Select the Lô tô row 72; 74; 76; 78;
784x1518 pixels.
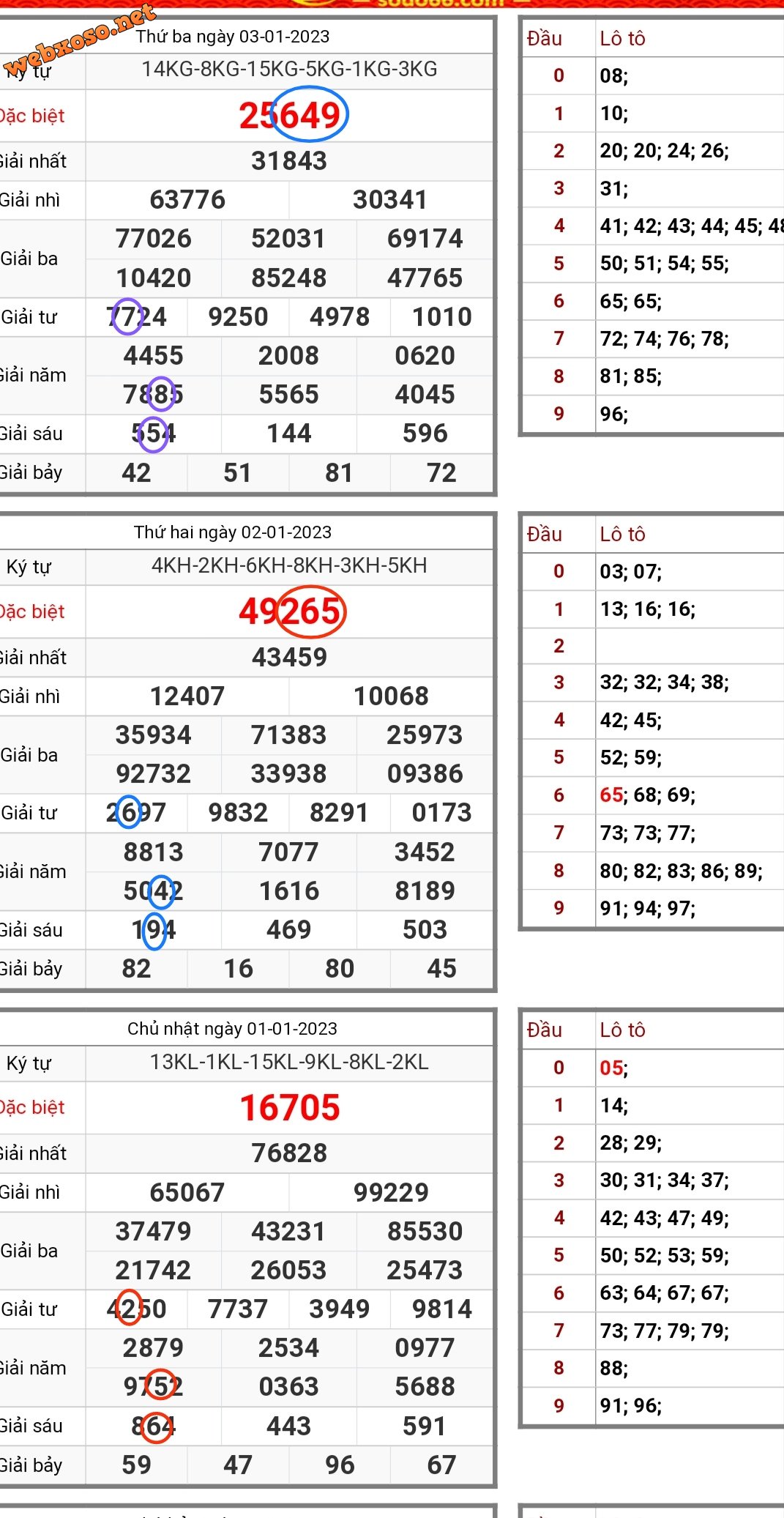click(665, 339)
